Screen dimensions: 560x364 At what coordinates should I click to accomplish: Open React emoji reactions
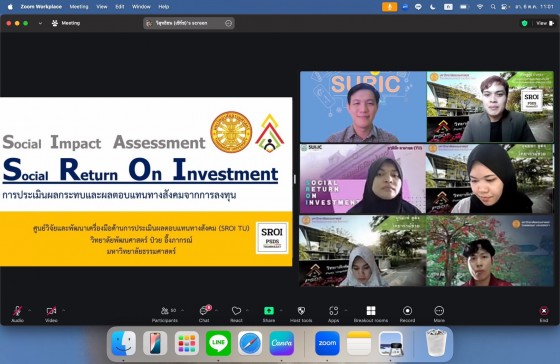coord(236,314)
